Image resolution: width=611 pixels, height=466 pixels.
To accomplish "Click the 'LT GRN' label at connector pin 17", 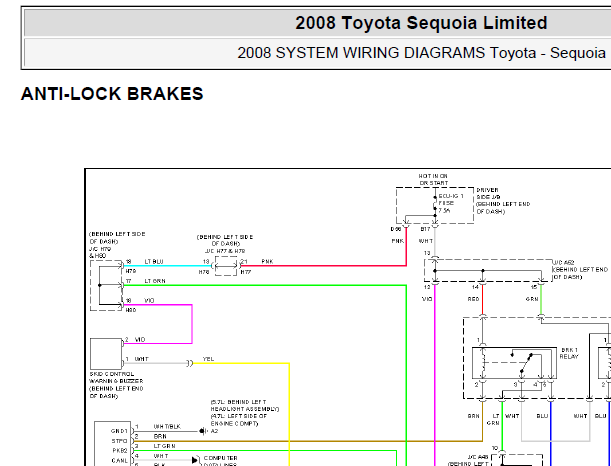I will pos(155,281).
